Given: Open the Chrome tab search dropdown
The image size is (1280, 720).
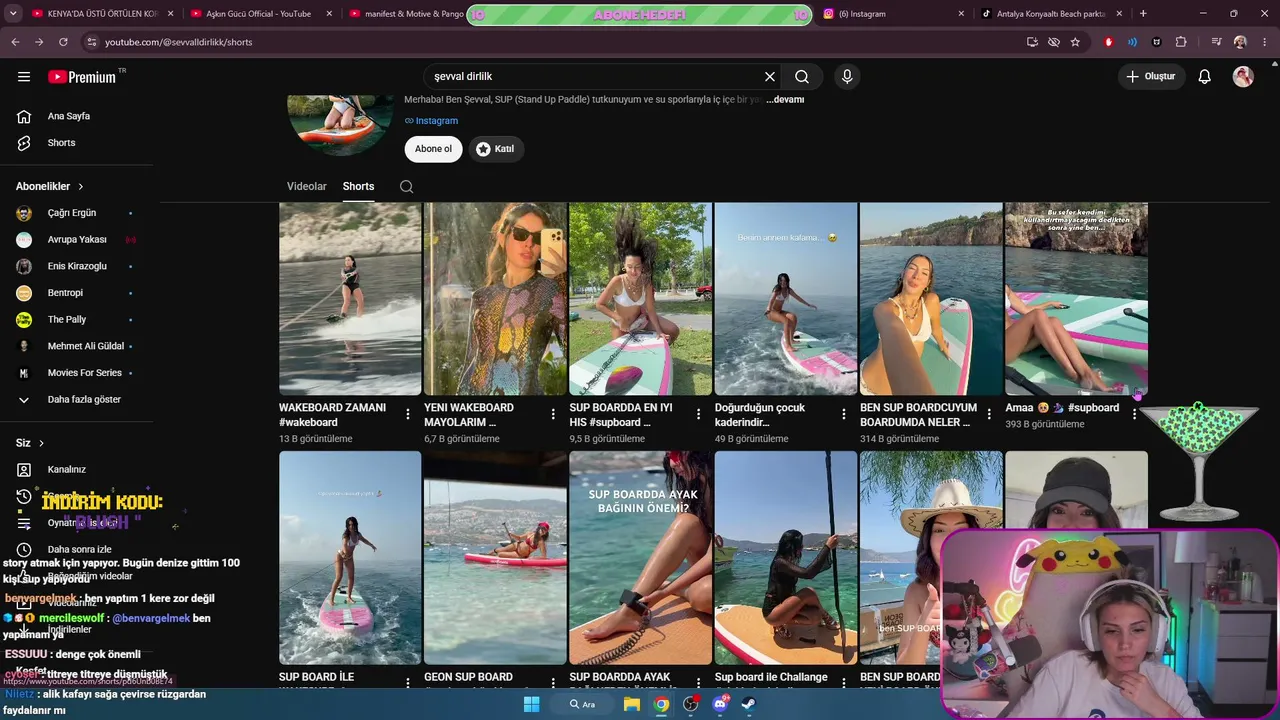Looking at the screenshot, I should 13,14.
